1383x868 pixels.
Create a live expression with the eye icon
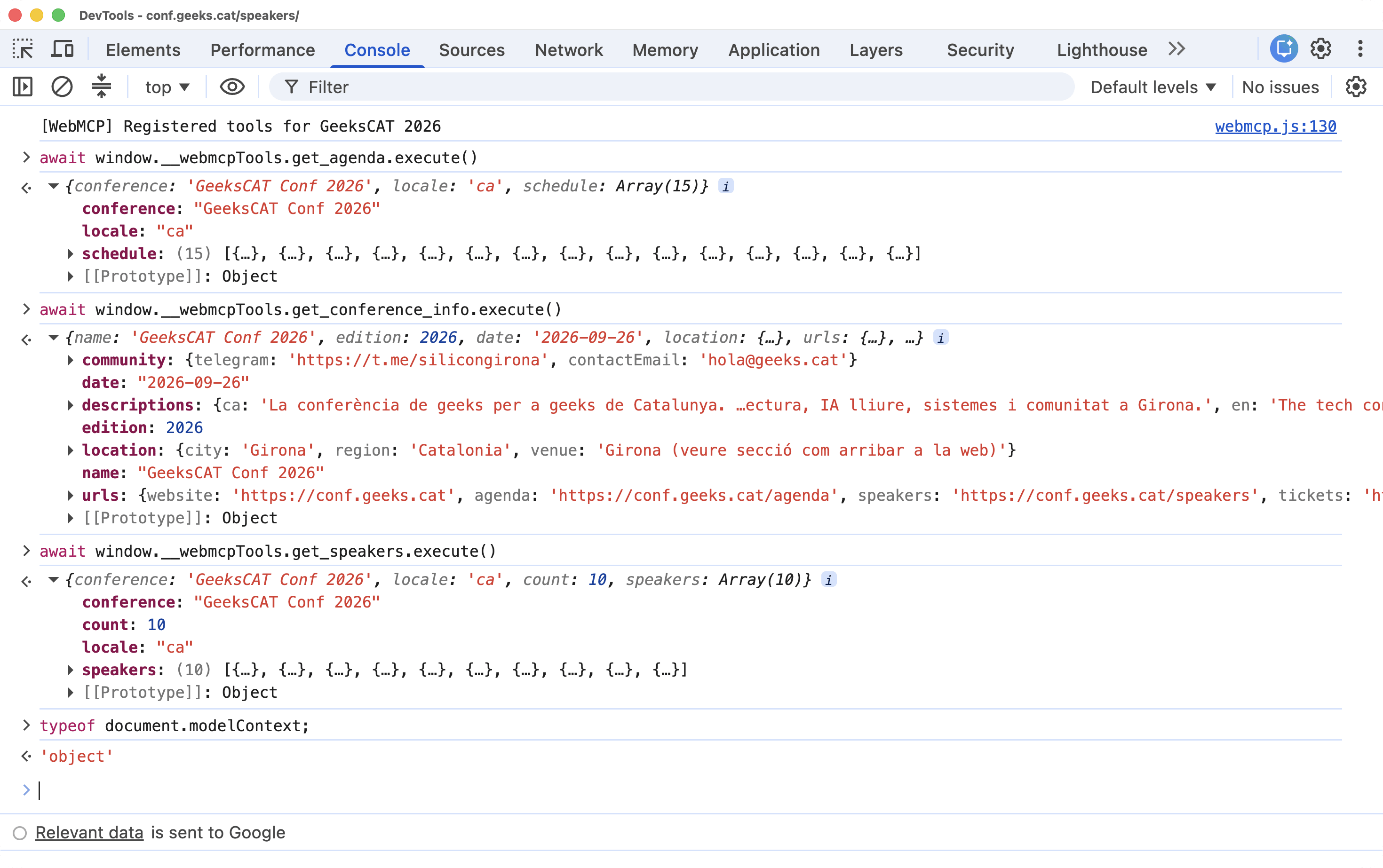(232, 87)
